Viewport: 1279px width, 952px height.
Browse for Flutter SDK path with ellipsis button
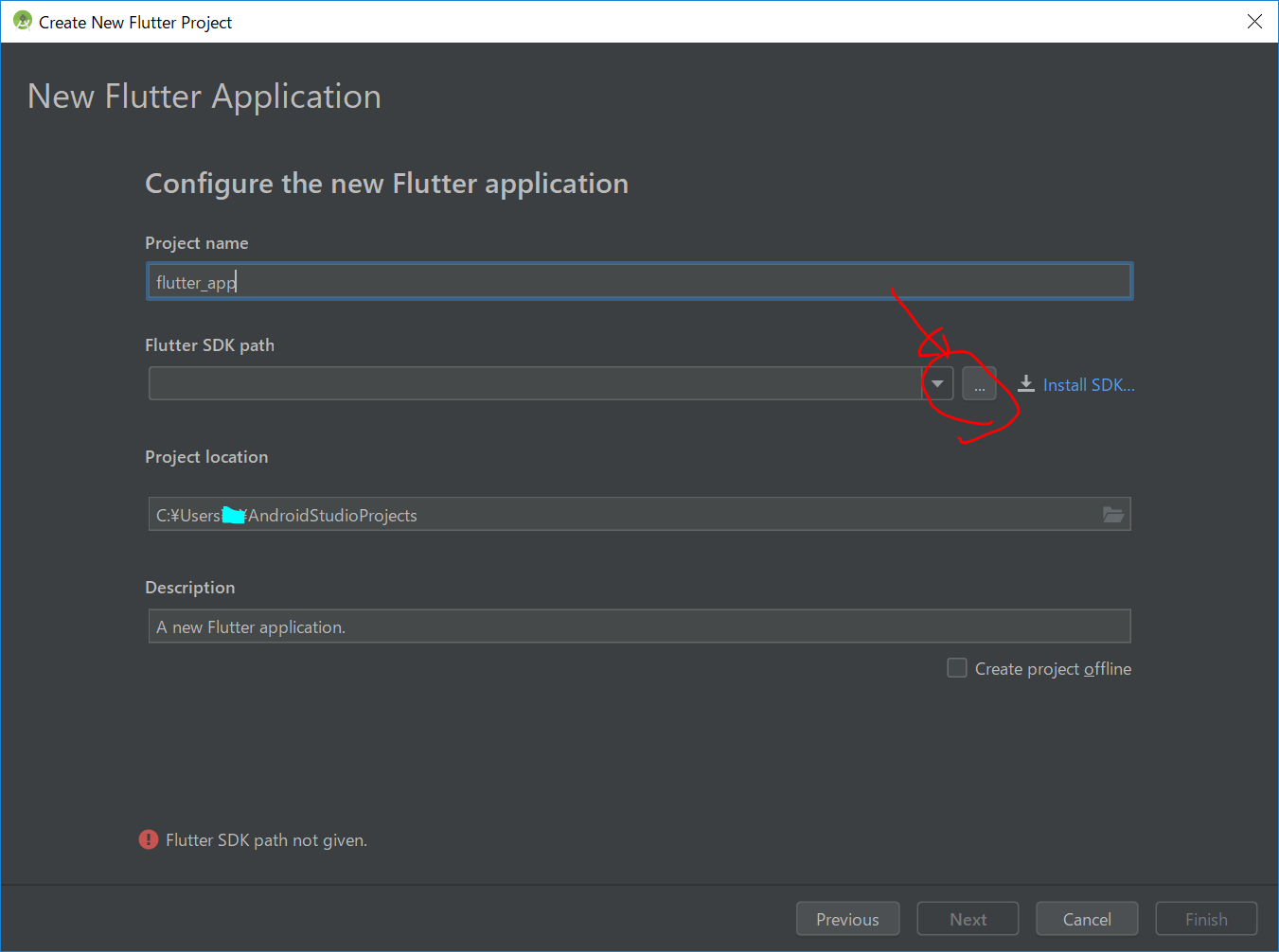click(x=980, y=383)
